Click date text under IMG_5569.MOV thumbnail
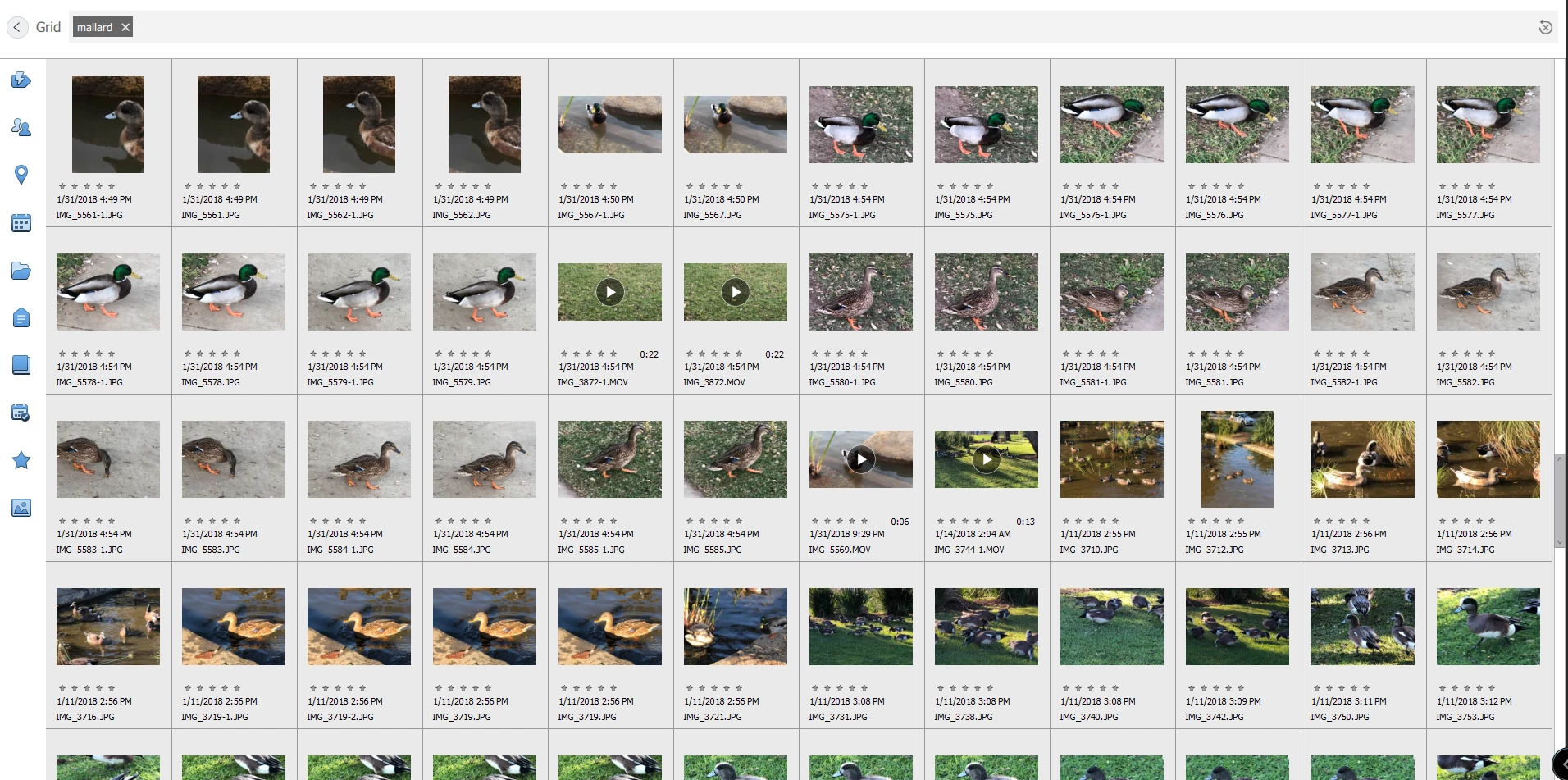This screenshot has width=1568, height=780. click(847, 534)
